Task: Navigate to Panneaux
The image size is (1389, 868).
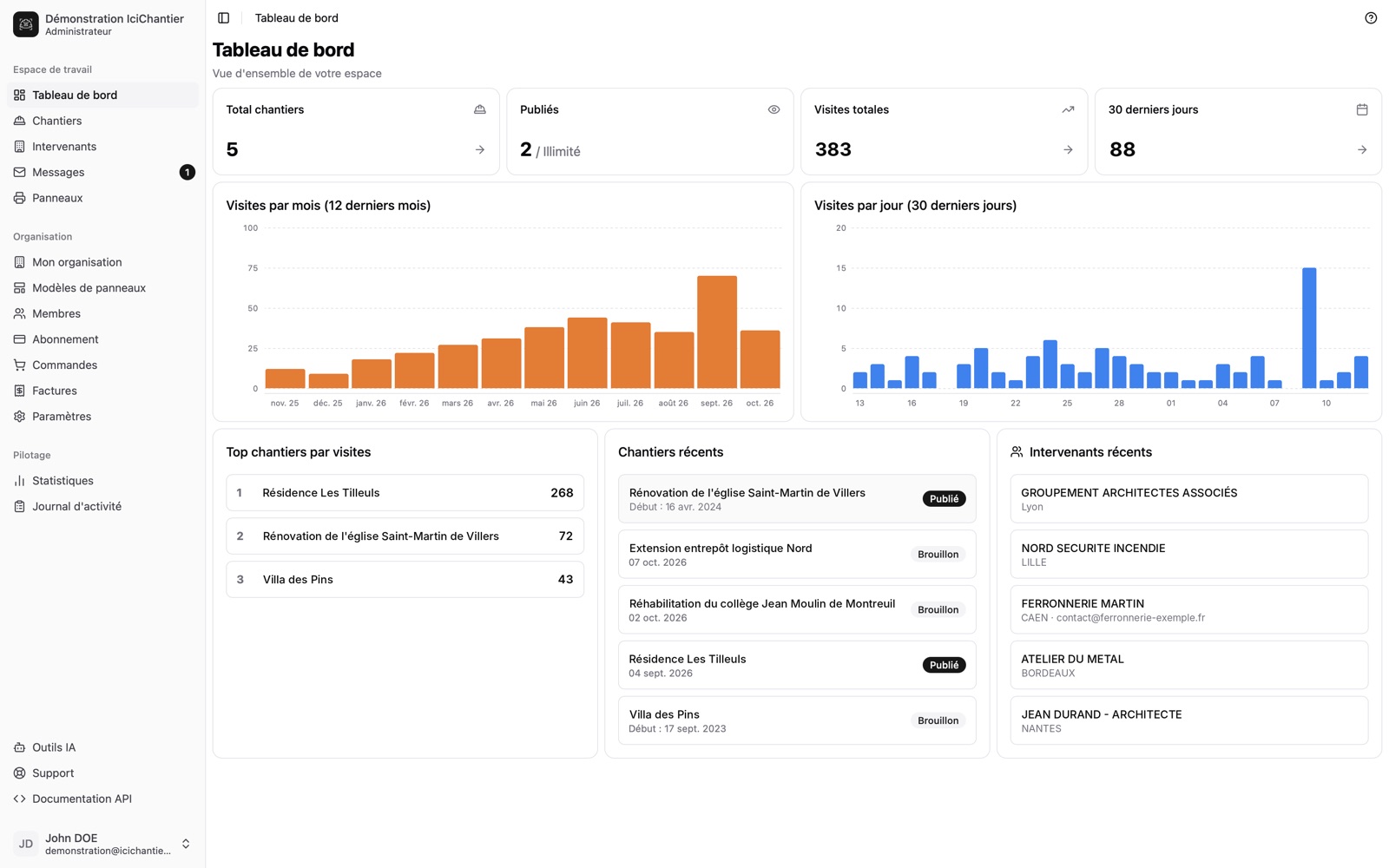Action: (x=102, y=198)
